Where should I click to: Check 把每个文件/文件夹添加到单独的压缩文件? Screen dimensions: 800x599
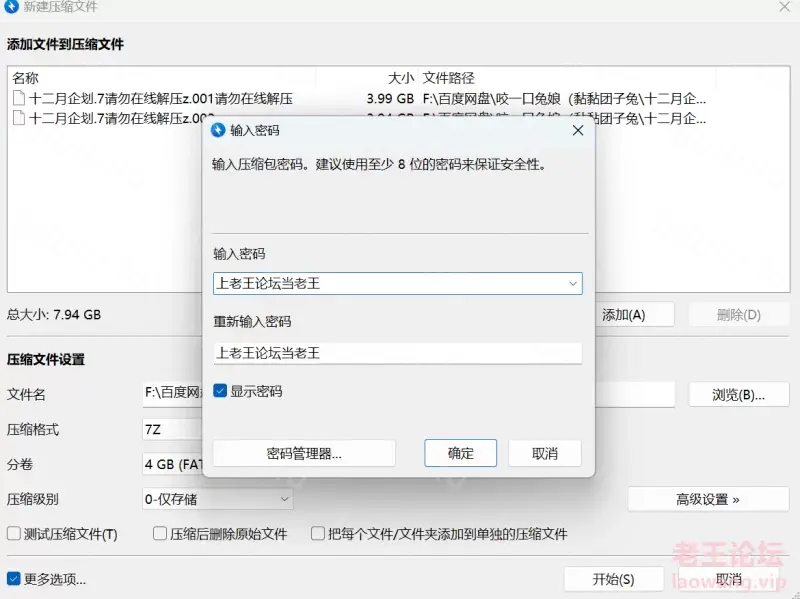(x=318, y=534)
